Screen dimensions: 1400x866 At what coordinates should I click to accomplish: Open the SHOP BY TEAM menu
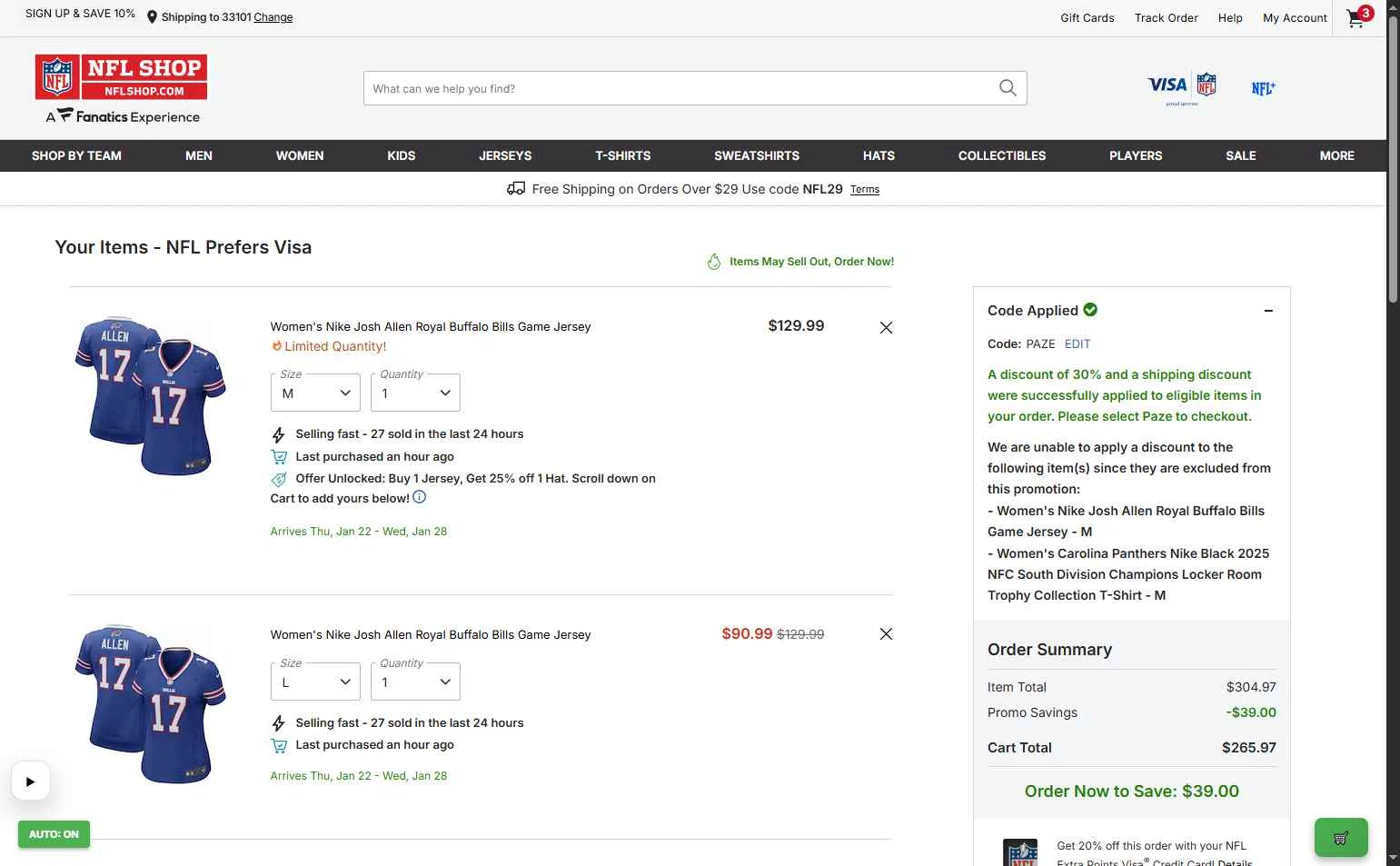pos(76,155)
